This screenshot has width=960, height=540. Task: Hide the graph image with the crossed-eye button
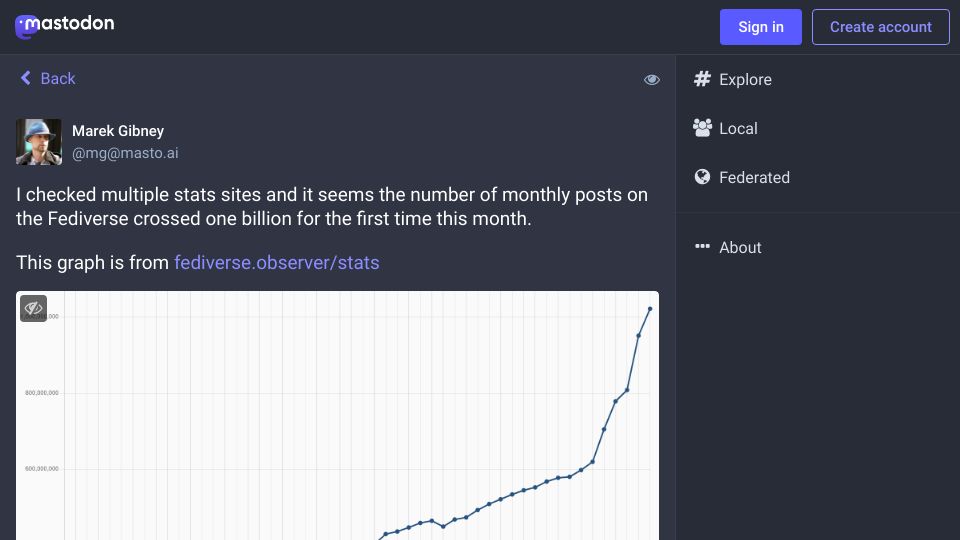[x=34, y=308]
